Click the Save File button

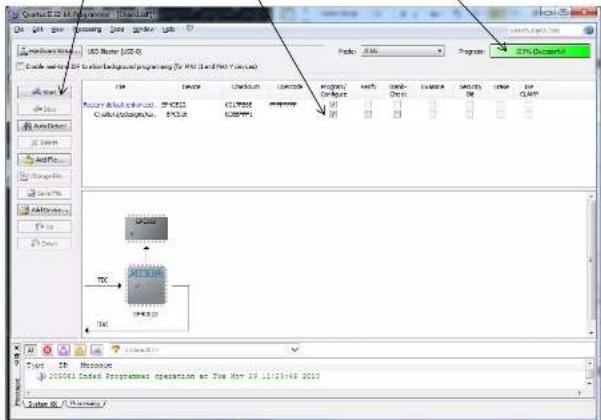(x=44, y=193)
